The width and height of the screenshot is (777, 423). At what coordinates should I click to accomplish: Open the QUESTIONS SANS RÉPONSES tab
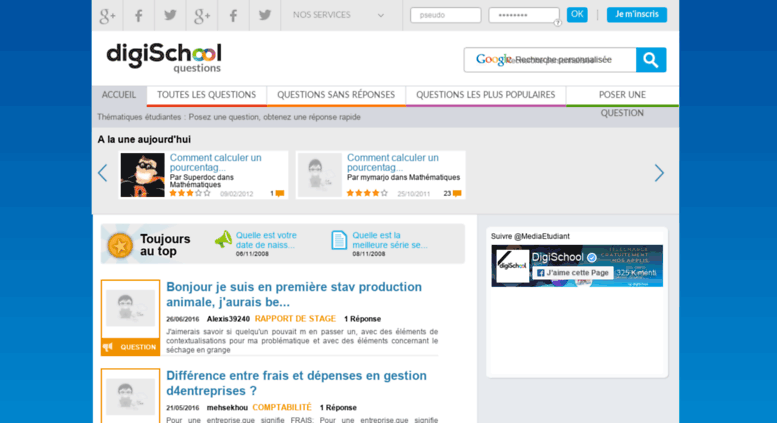(x=336, y=95)
